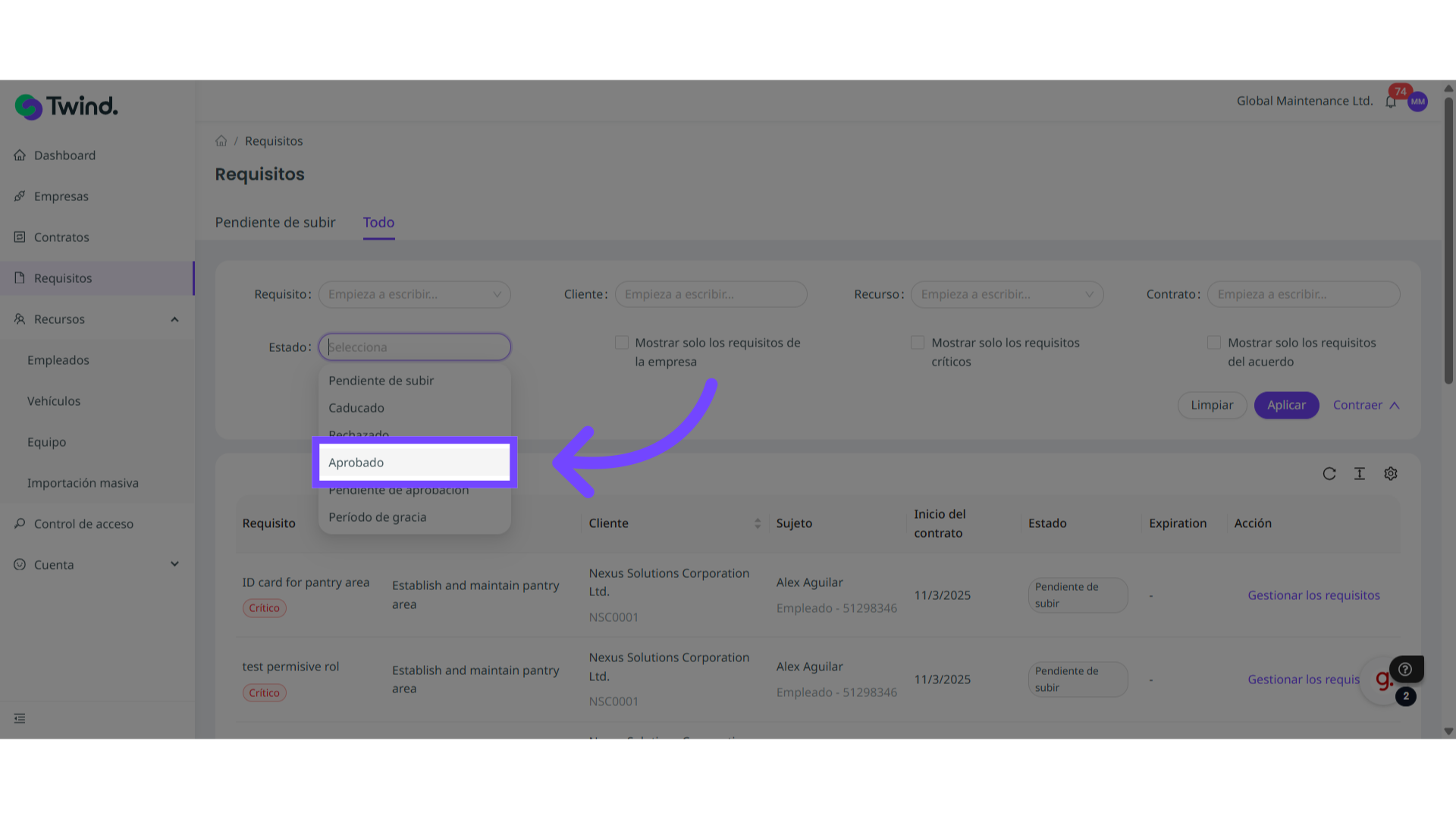Open the help question mark widget

1405,669
